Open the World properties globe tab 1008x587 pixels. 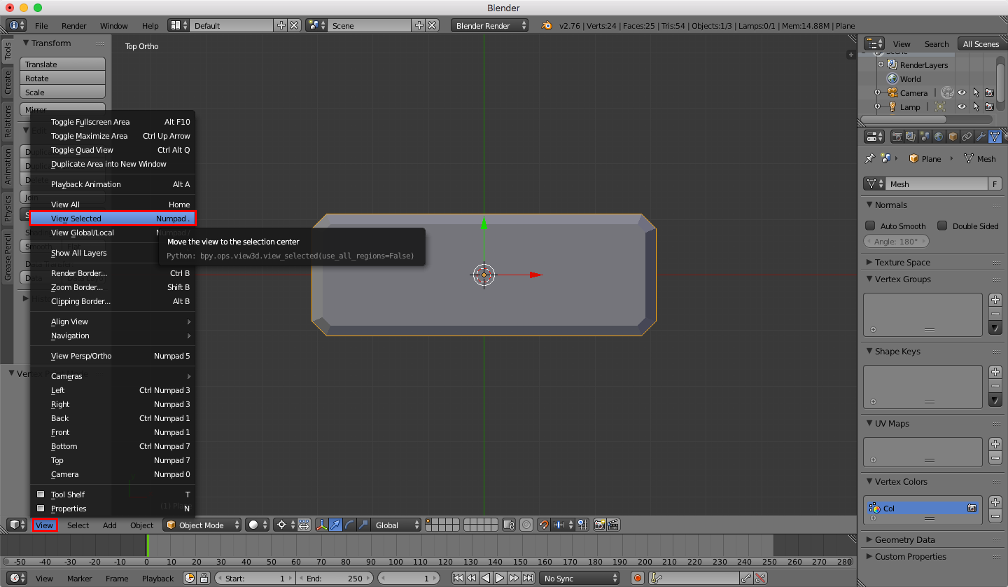pos(939,137)
